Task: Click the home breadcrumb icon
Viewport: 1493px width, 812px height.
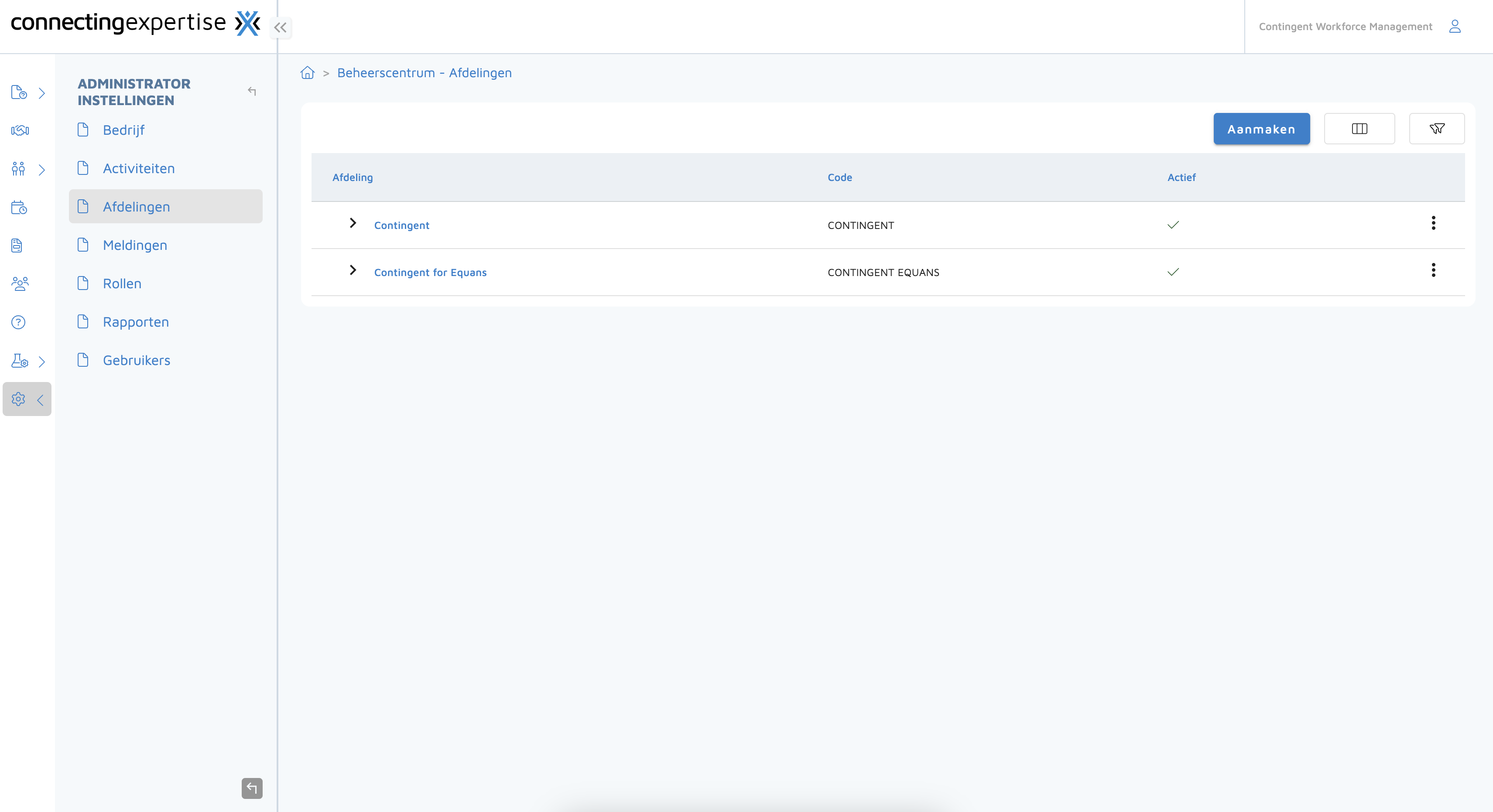Action: tap(307, 72)
